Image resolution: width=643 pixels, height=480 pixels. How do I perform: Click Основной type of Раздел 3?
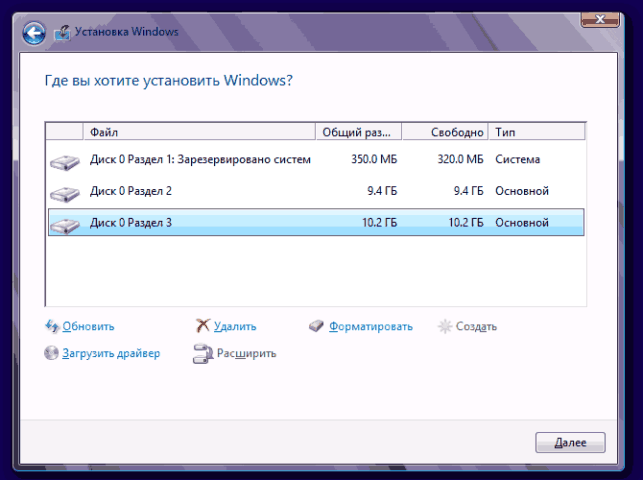(522, 223)
